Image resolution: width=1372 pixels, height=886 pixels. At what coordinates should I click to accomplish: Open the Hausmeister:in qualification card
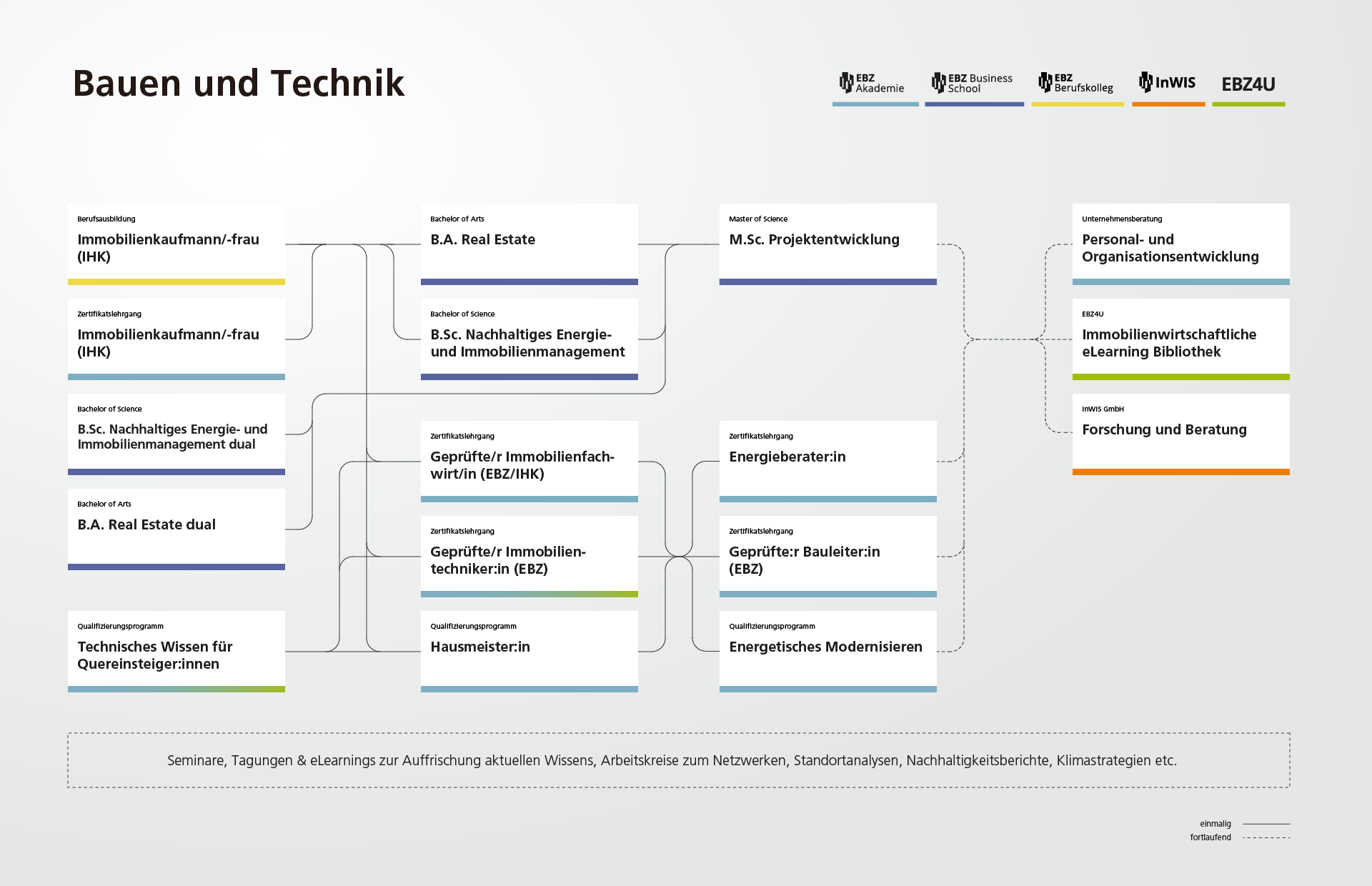(x=530, y=652)
